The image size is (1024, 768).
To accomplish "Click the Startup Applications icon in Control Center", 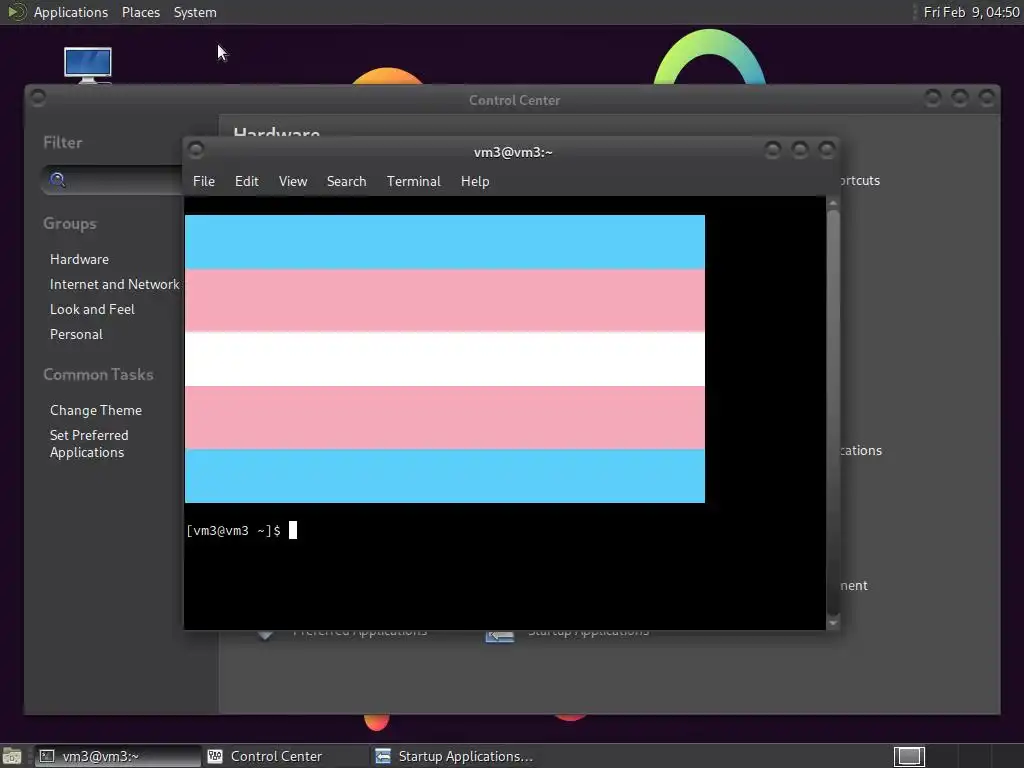I will click(500, 635).
